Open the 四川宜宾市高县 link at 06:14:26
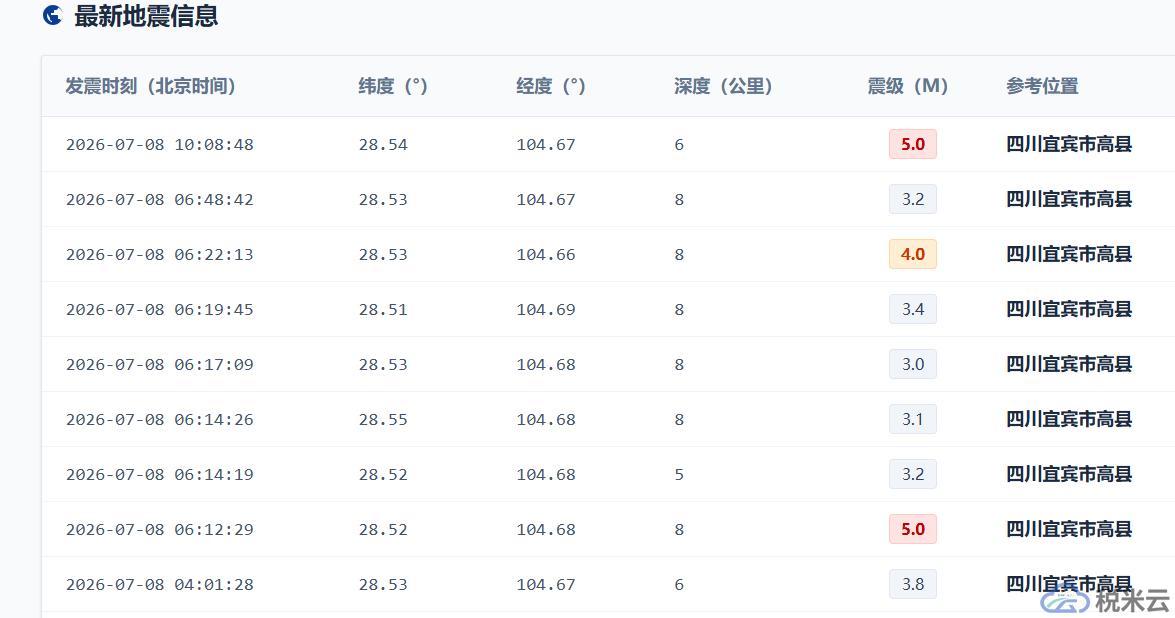Viewport: 1175px width, 618px height. tap(1069, 419)
